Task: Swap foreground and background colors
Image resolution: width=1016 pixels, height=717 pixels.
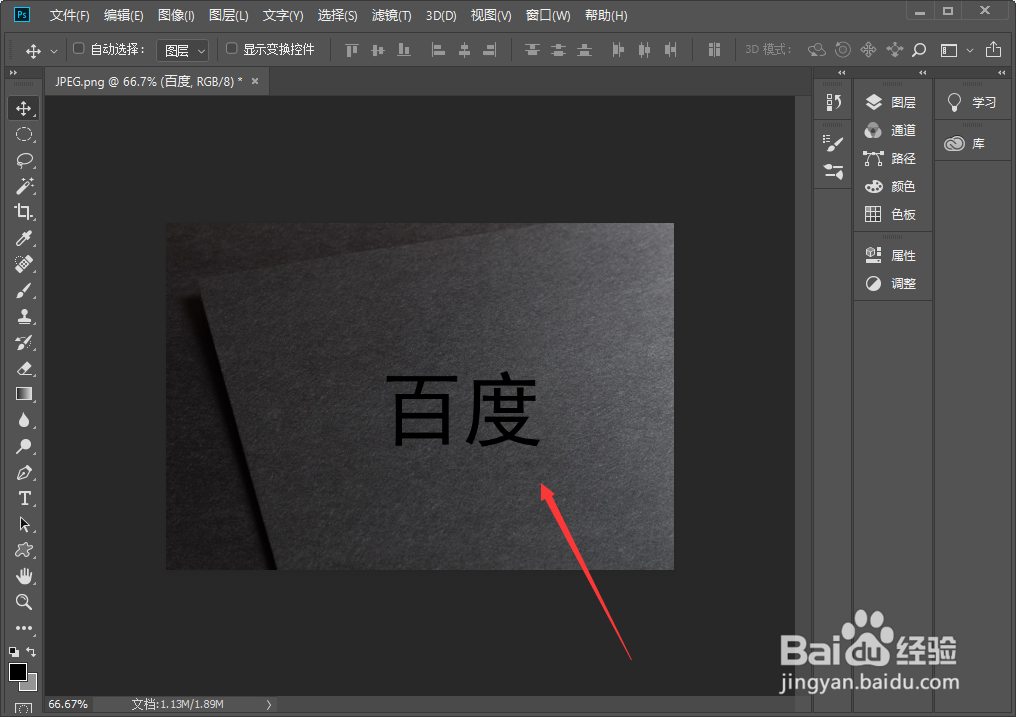Action: 31,652
